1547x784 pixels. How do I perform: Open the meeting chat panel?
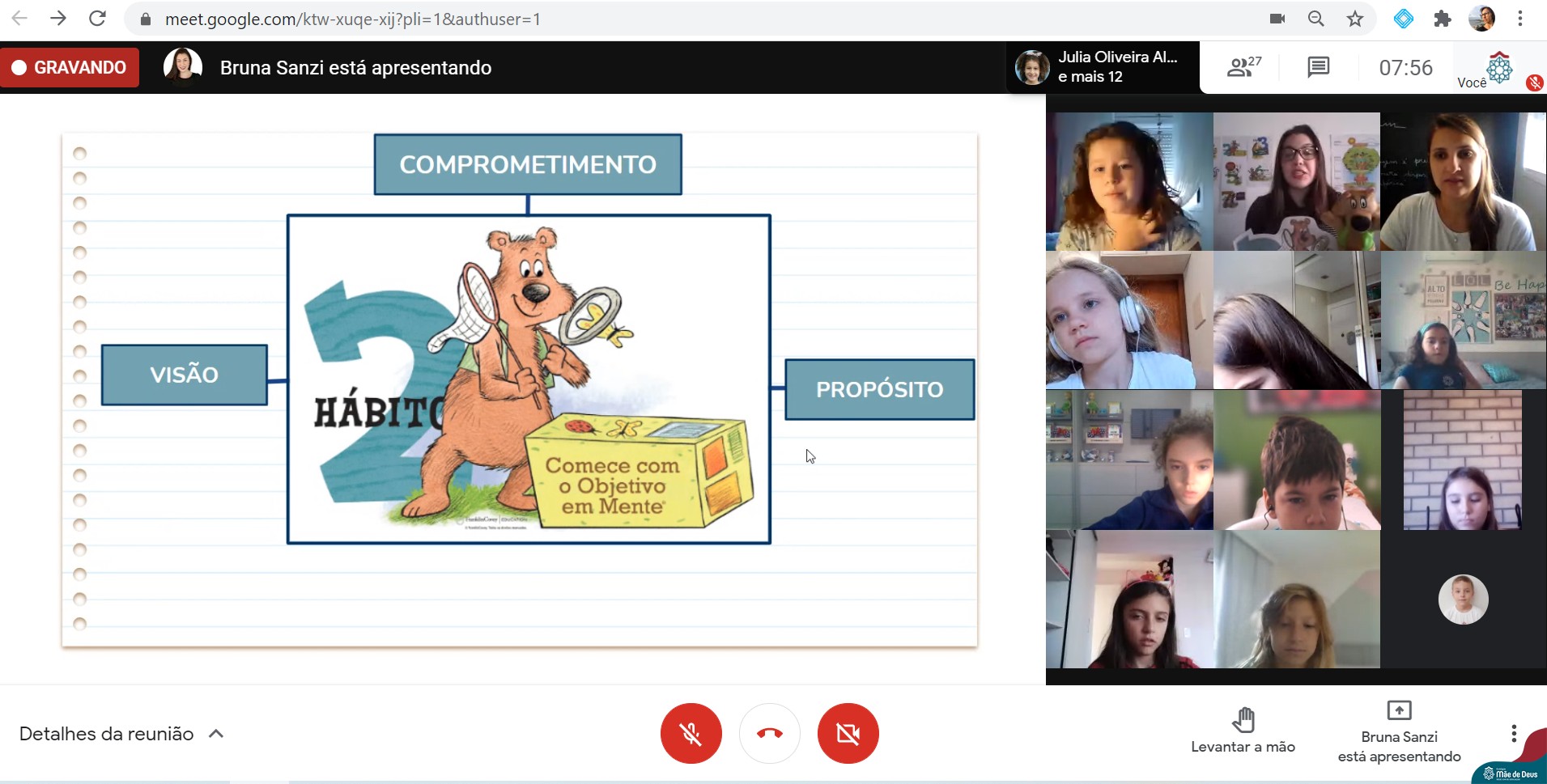point(1318,67)
